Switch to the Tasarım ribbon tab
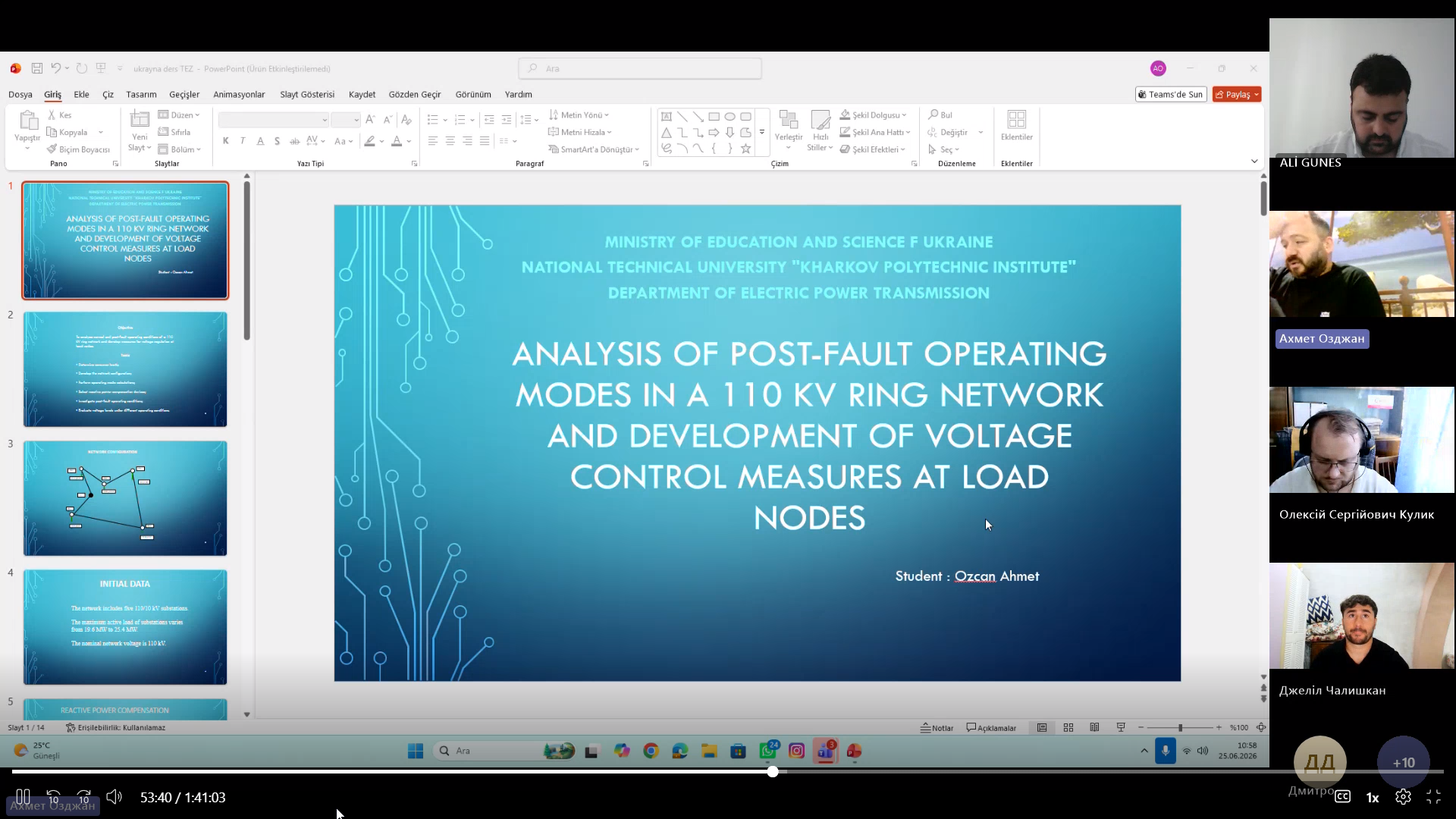The height and width of the screenshot is (819, 1456). pos(141,95)
